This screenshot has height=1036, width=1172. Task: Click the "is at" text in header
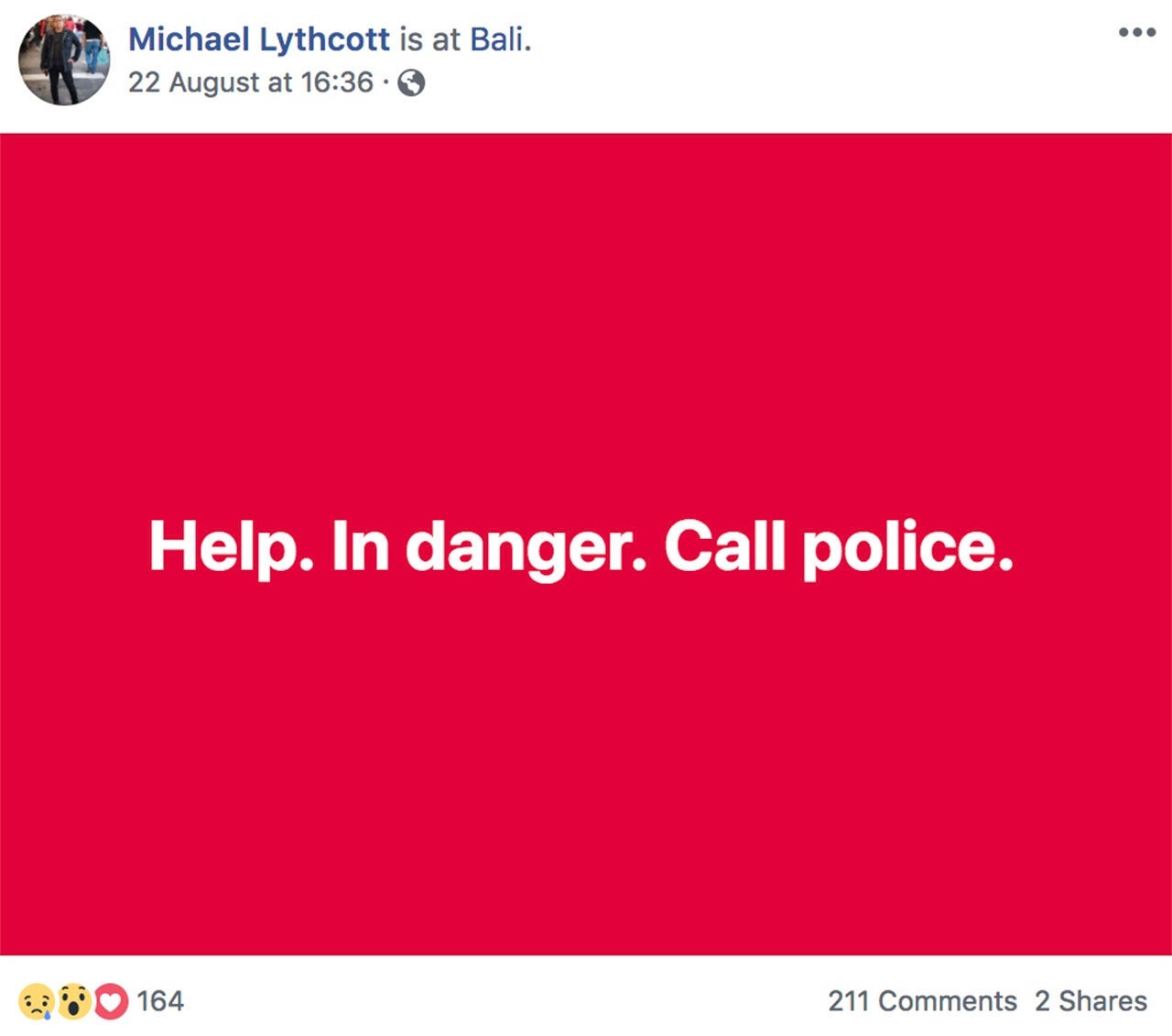[430, 39]
